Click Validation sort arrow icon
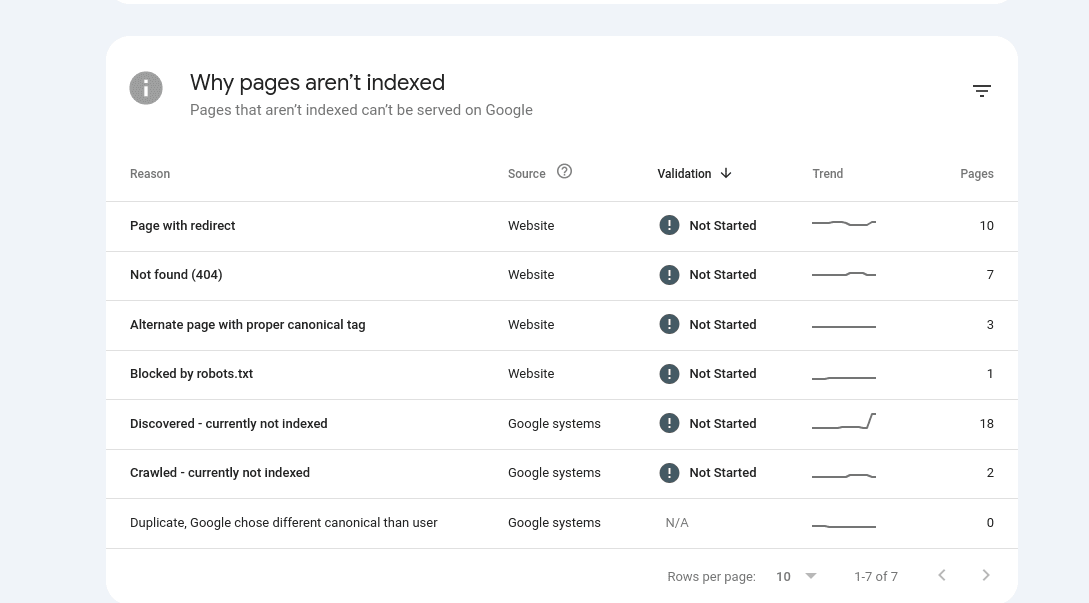 coord(726,173)
